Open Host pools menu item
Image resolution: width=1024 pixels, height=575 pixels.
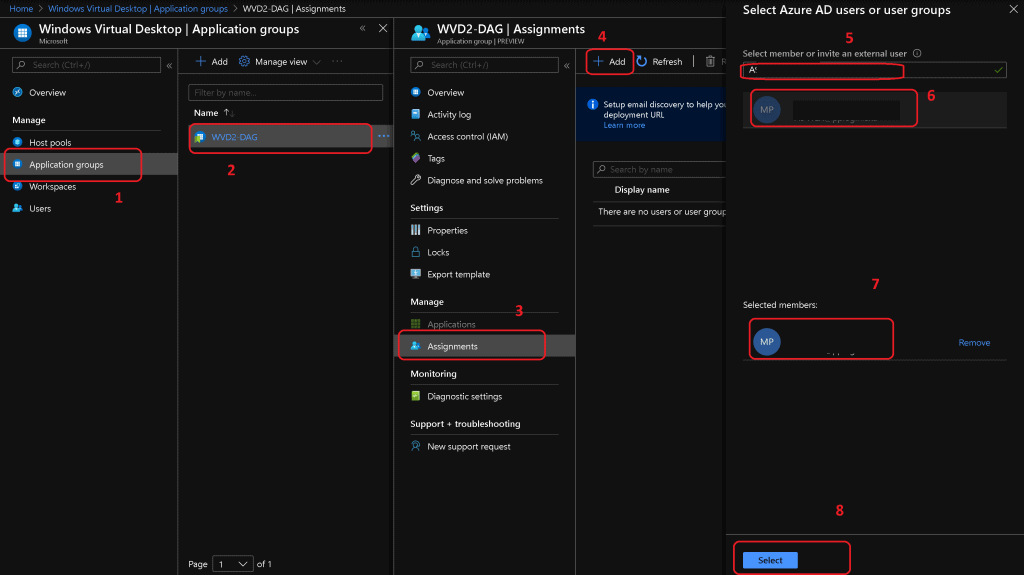[x=50, y=142]
